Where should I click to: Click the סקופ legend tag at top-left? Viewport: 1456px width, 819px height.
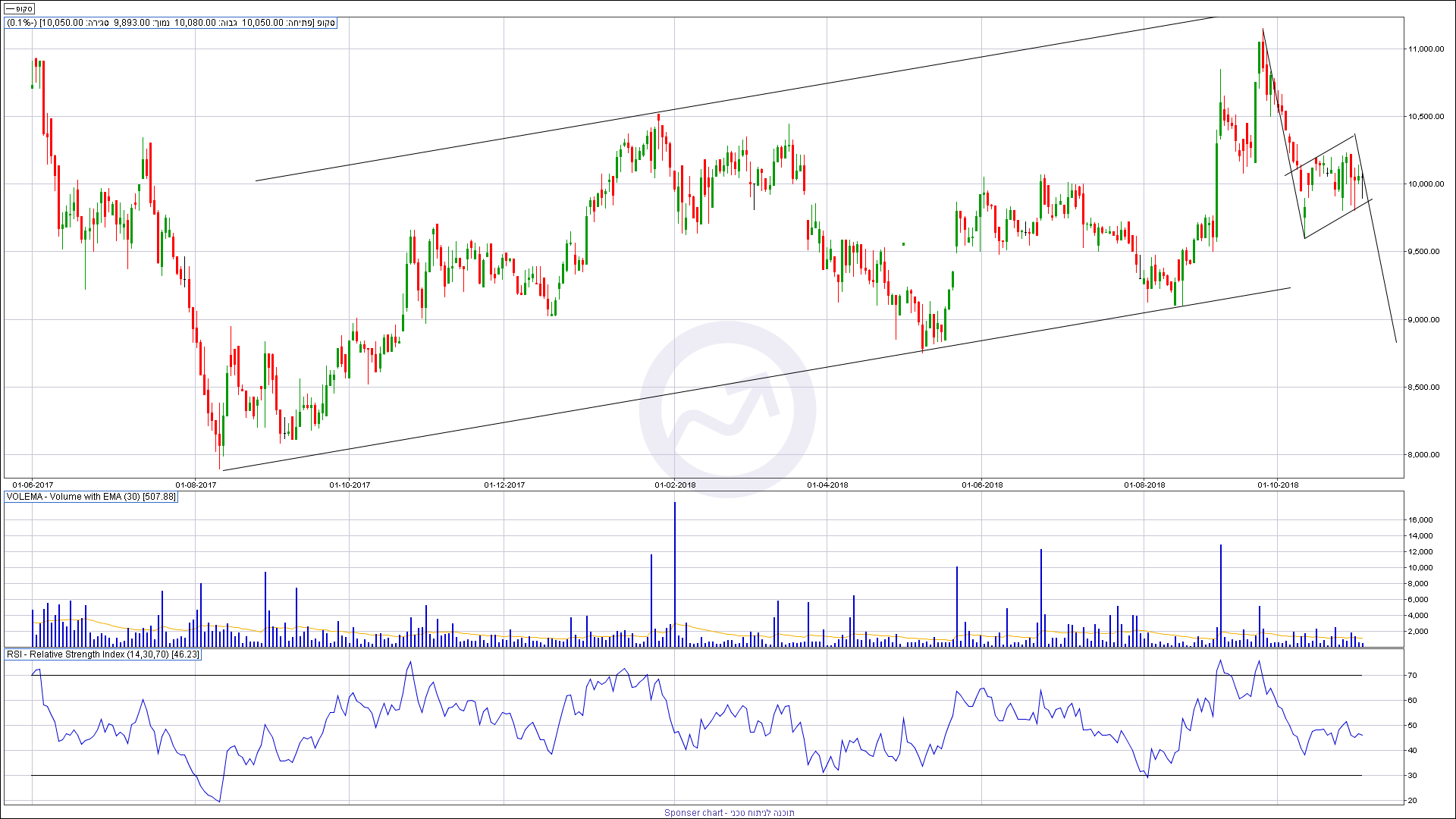(19, 8)
